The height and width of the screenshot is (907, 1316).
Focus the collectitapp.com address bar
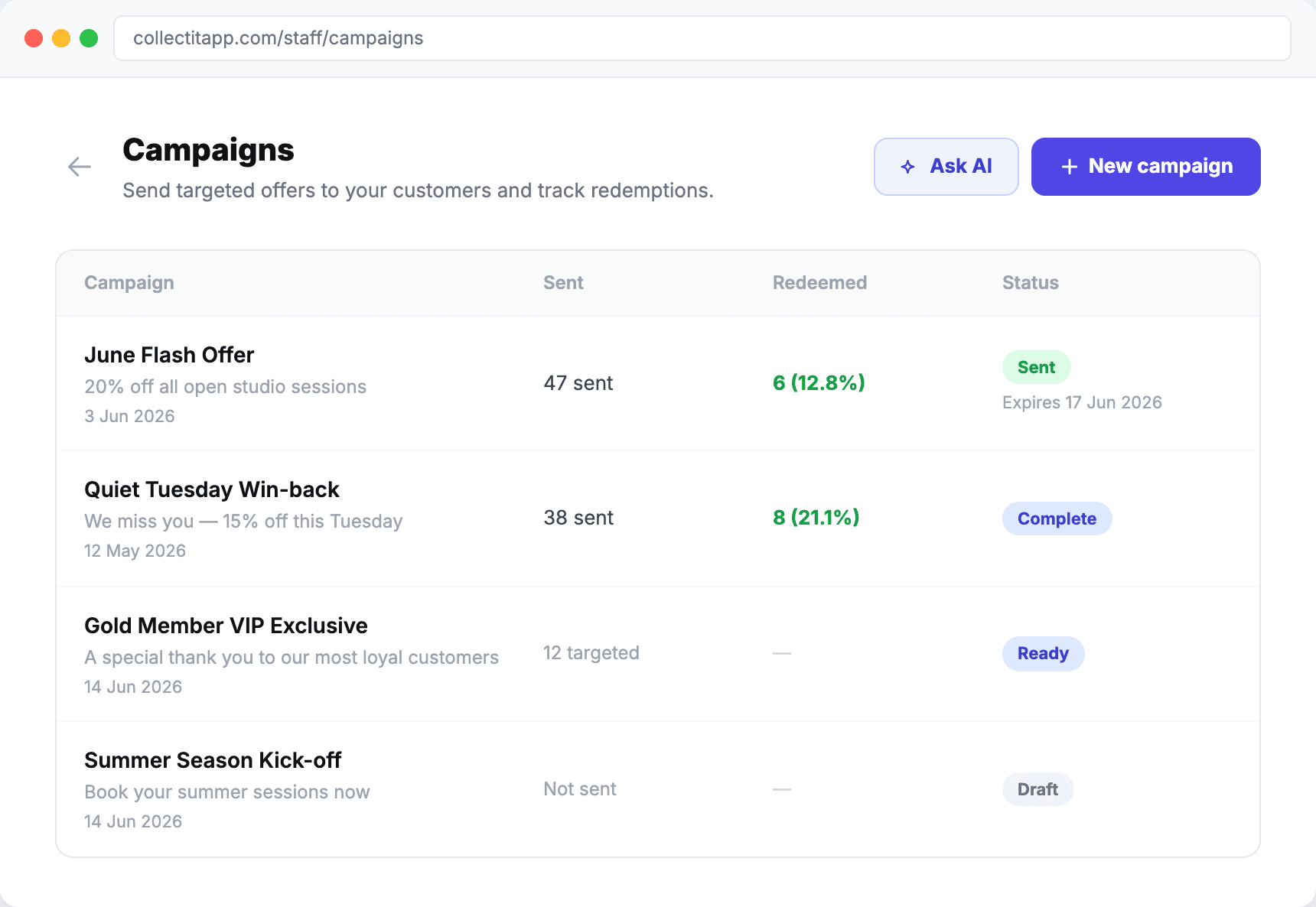tap(702, 38)
